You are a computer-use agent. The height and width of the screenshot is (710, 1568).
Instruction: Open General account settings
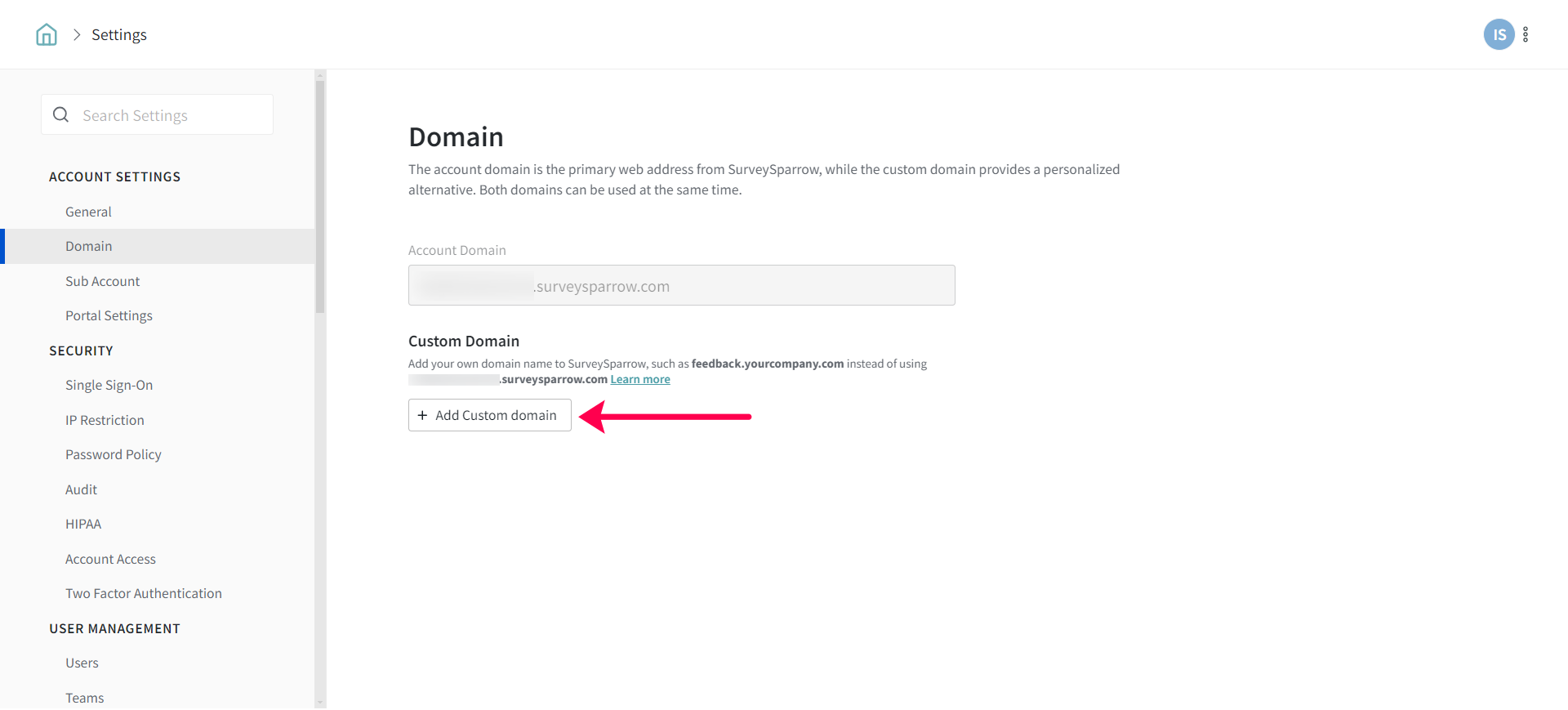point(88,212)
